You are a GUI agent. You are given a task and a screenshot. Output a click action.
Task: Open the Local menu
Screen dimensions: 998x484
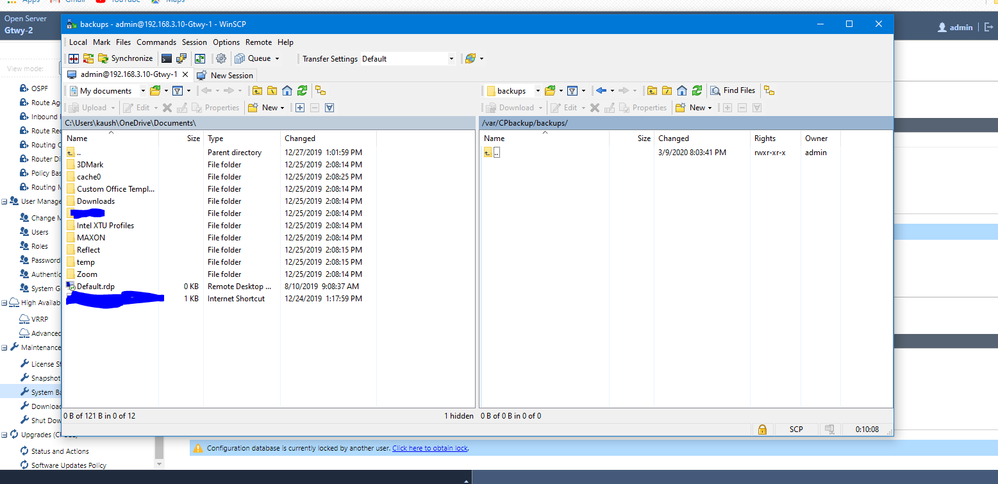tap(78, 42)
